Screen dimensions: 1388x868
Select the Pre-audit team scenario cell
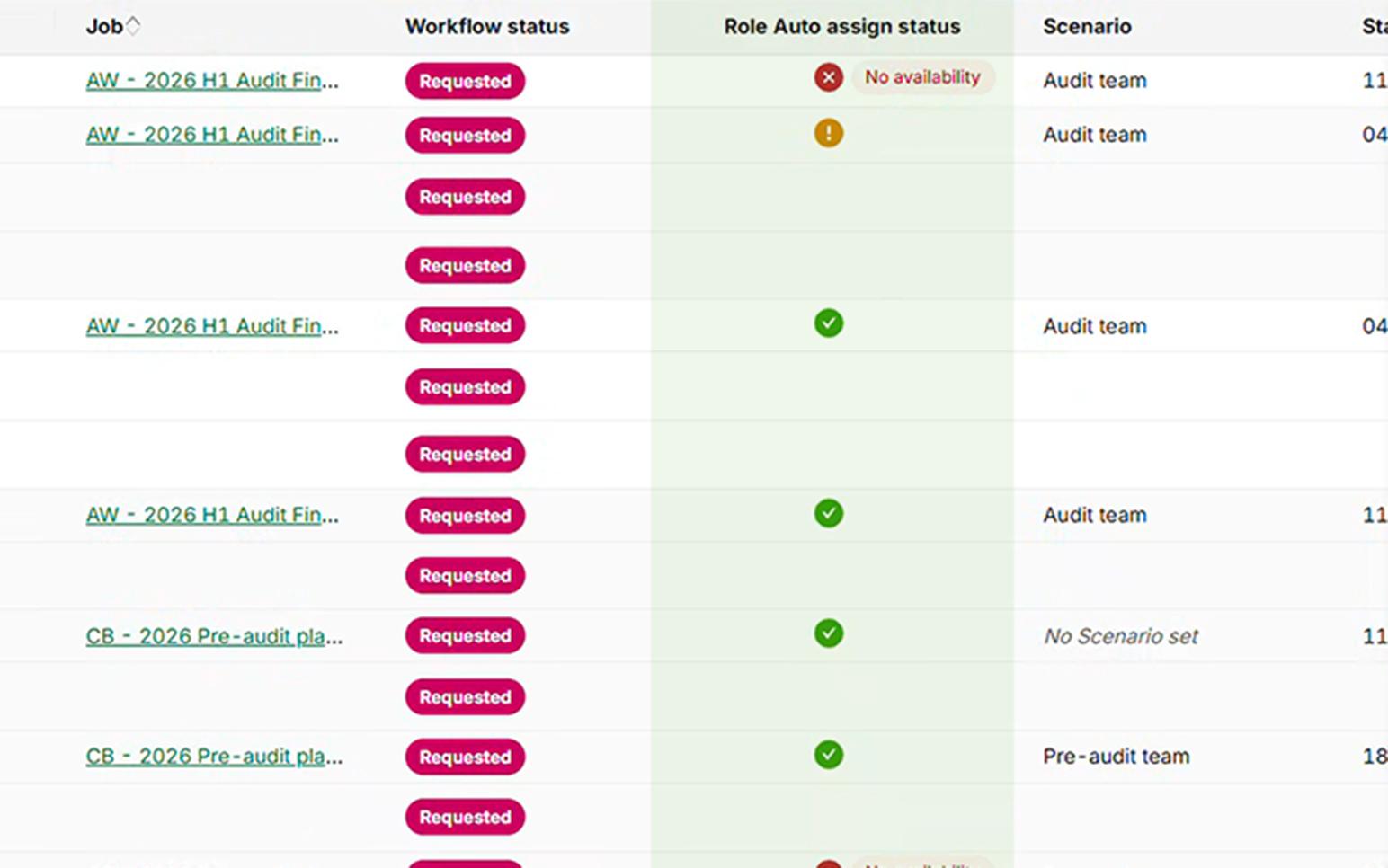[1116, 757]
